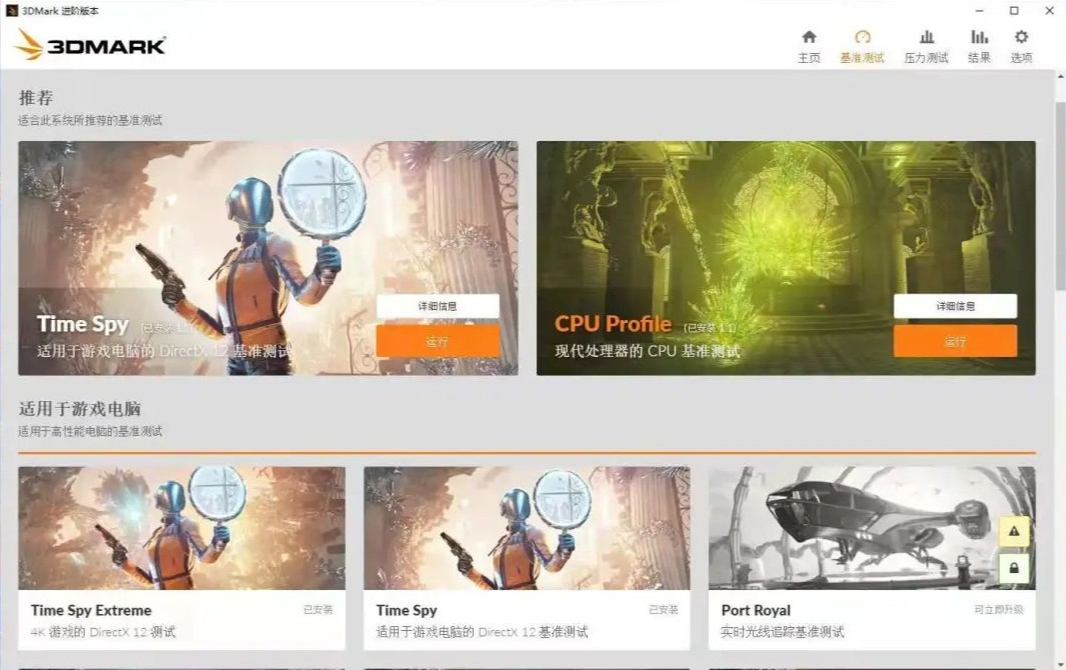Minimize the 3DMark window
Viewport: 1066px width, 670px height.
tap(979, 11)
